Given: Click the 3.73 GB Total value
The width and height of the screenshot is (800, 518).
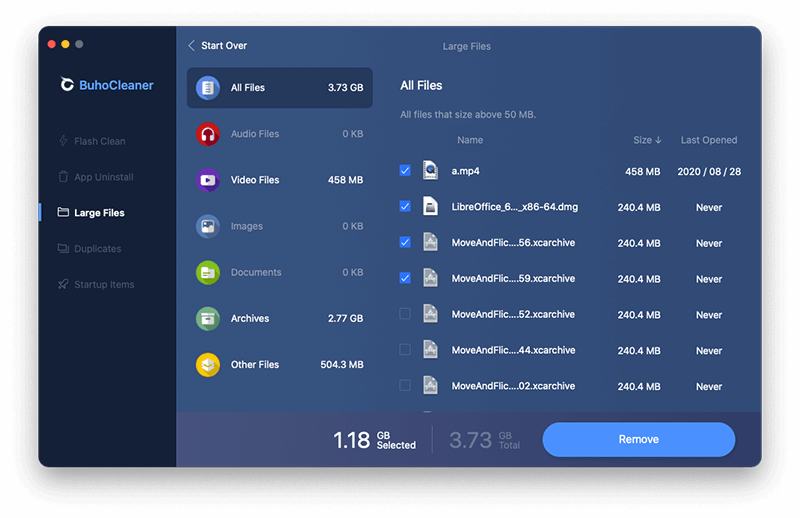Looking at the screenshot, I should pyautogui.click(x=485, y=440).
